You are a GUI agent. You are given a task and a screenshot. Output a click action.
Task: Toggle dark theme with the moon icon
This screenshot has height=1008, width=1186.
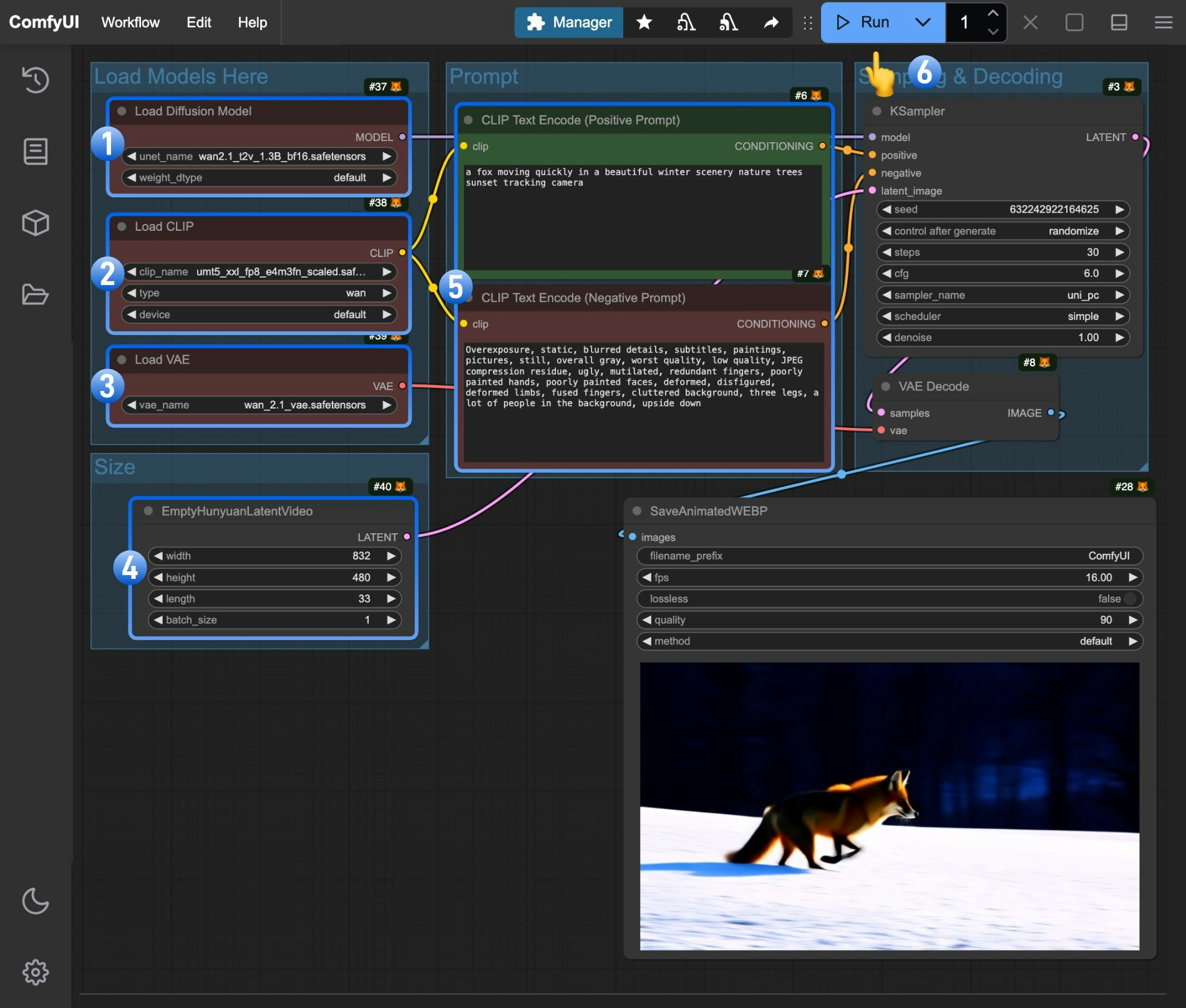point(36,901)
